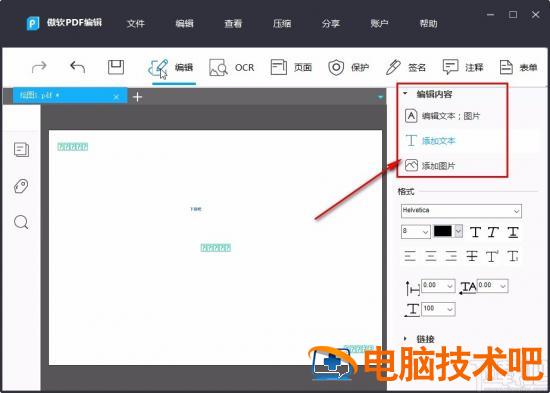Click the text box at page top-left
The height and width of the screenshot is (393, 550).
pos(73,147)
